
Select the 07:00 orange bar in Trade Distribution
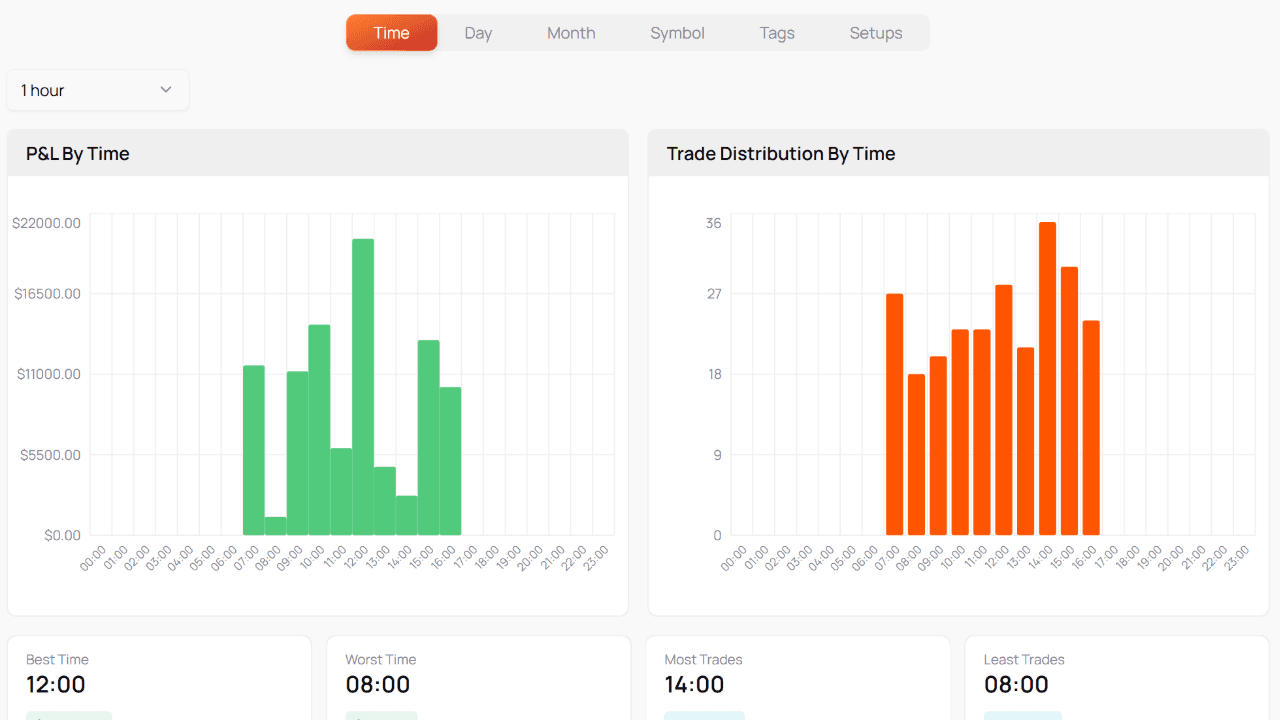click(894, 414)
